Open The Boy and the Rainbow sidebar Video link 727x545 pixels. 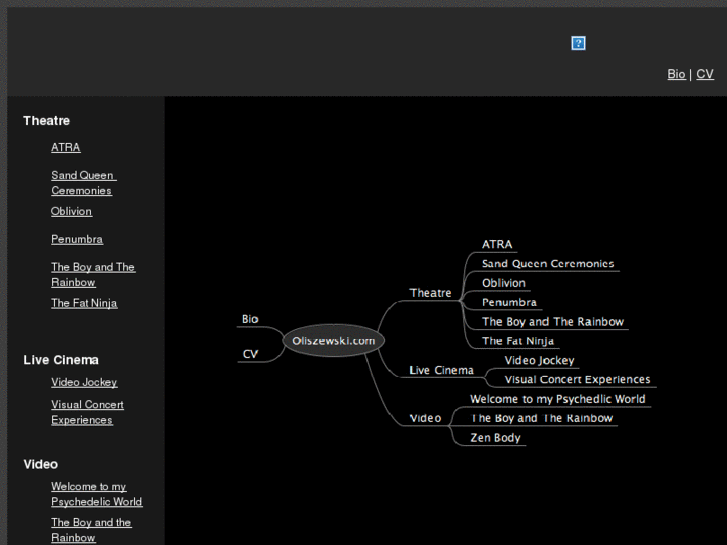tap(91, 530)
